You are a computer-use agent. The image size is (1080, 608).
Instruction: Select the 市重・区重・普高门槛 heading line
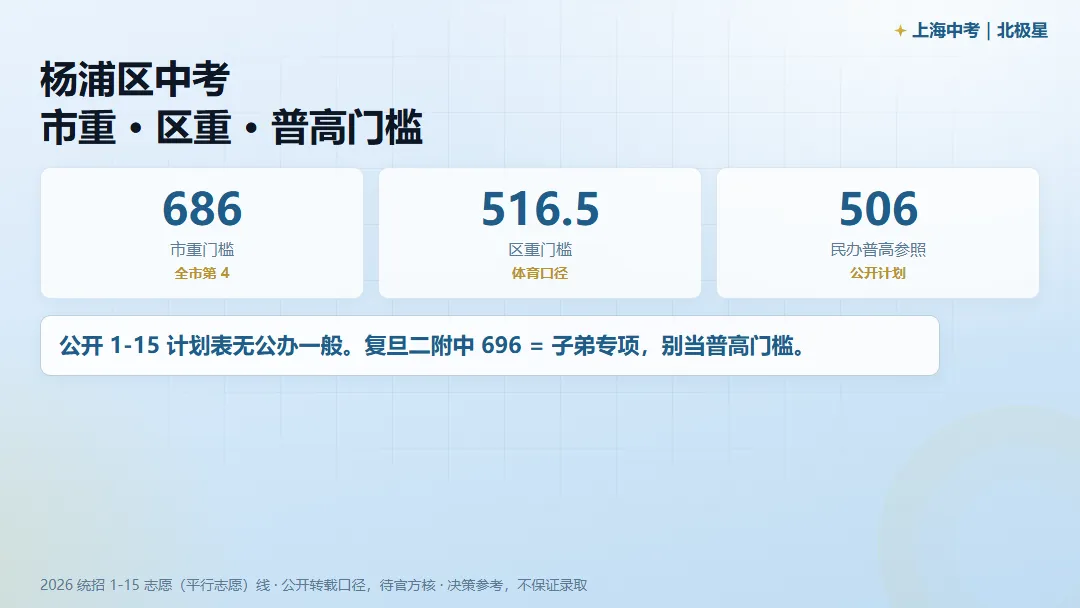pyautogui.click(x=231, y=127)
